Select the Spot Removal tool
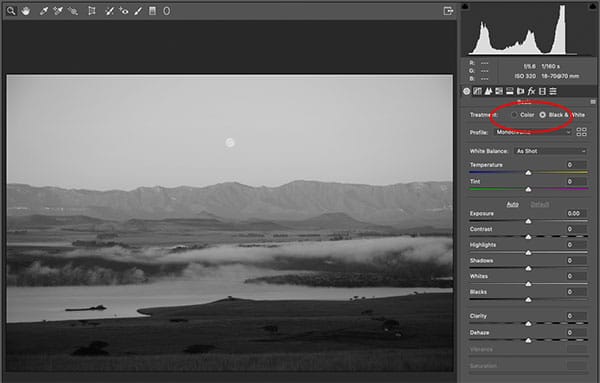This screenshot has width=600, height=383. [109, 11]
